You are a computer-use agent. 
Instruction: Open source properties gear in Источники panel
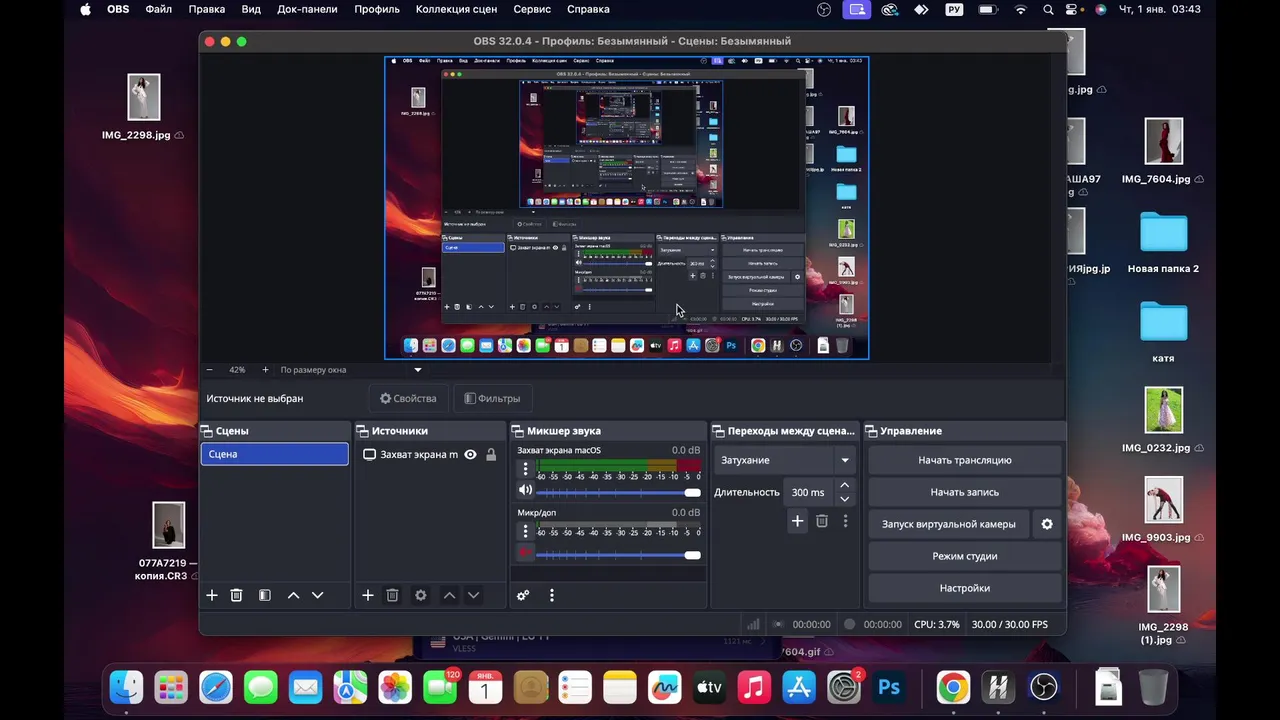click(x=421, y=595)
